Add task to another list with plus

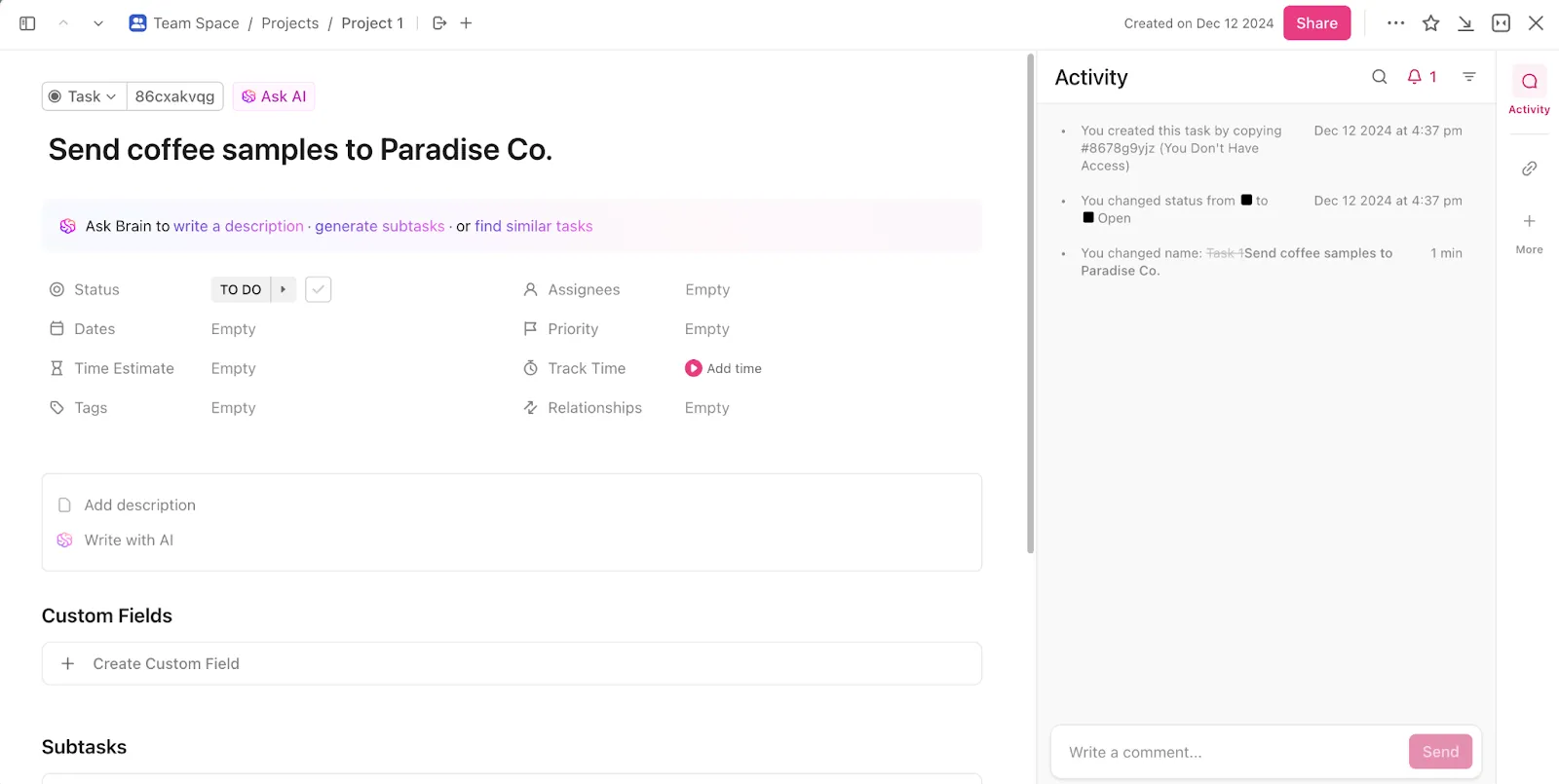(x=467, y=23)
